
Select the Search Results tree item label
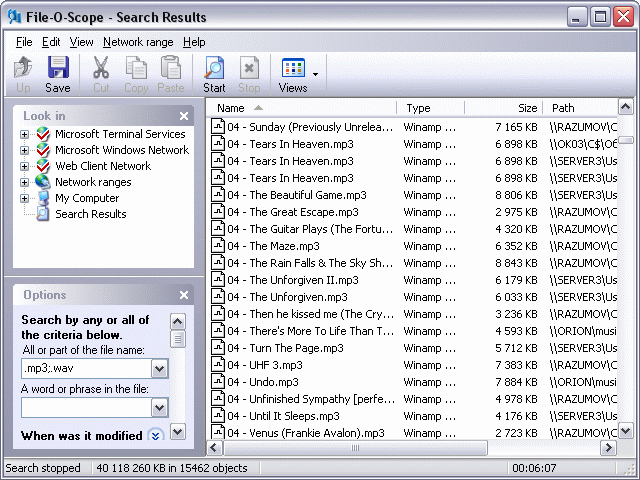tap(91, 214)
